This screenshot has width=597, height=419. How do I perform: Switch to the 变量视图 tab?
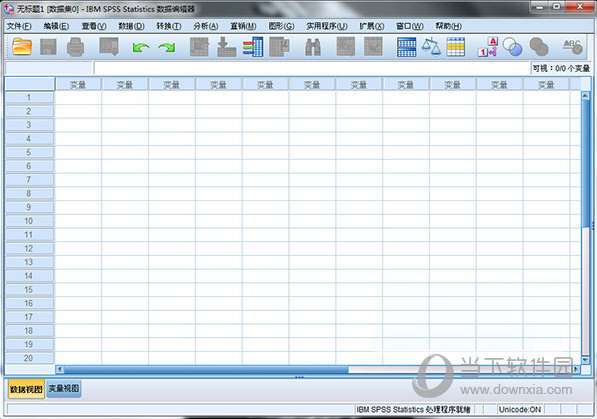click(64, 389)
